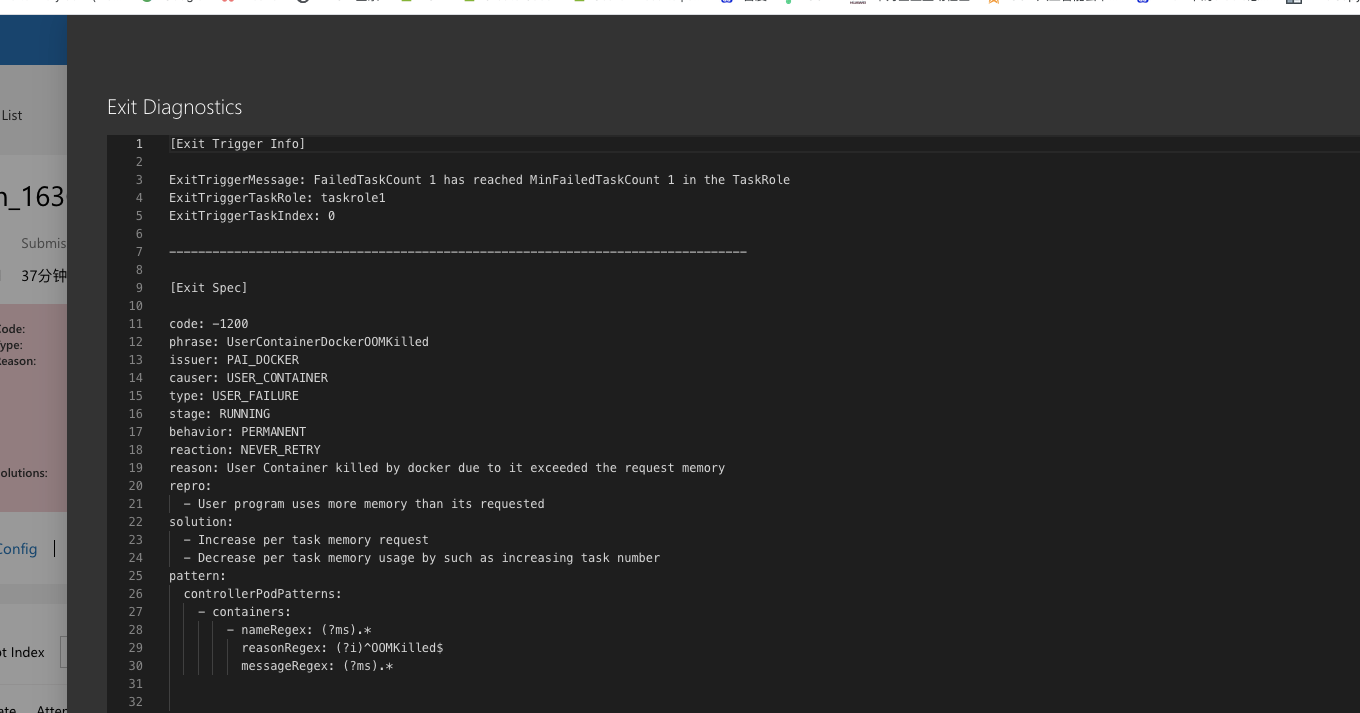This screenshot has height=713, width=1360.
Task: Click the "type: USER_FAILURE" line
Action: click(234, 396)
